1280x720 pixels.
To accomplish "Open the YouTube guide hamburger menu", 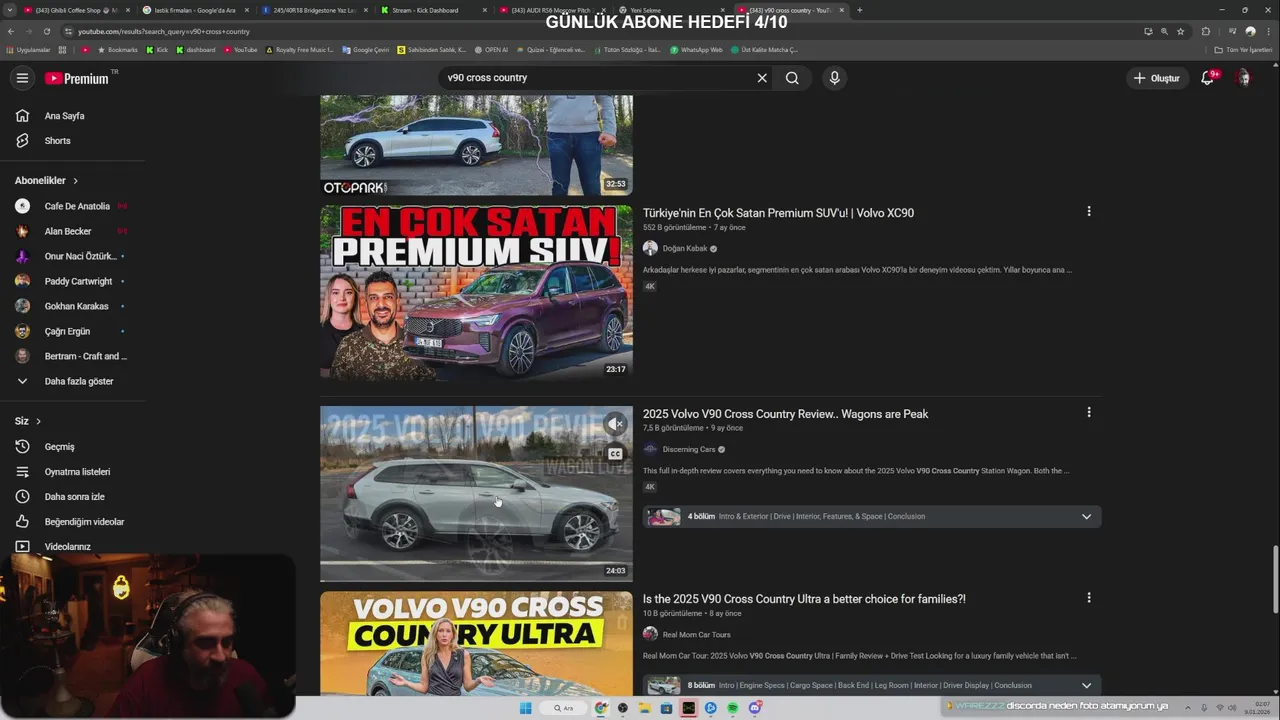I will (x=22, y=78).
